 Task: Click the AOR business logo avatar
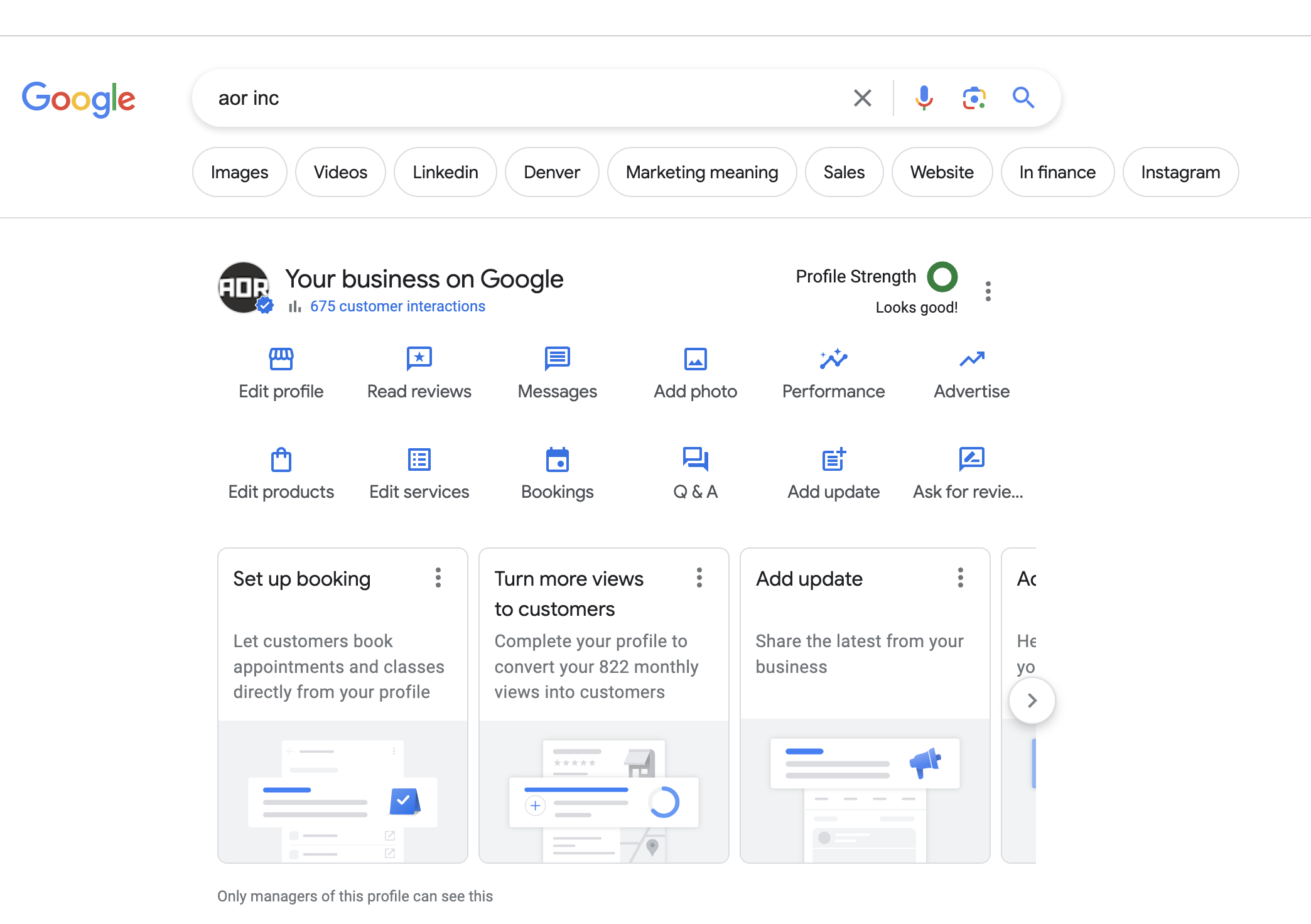tap(244, 287)
